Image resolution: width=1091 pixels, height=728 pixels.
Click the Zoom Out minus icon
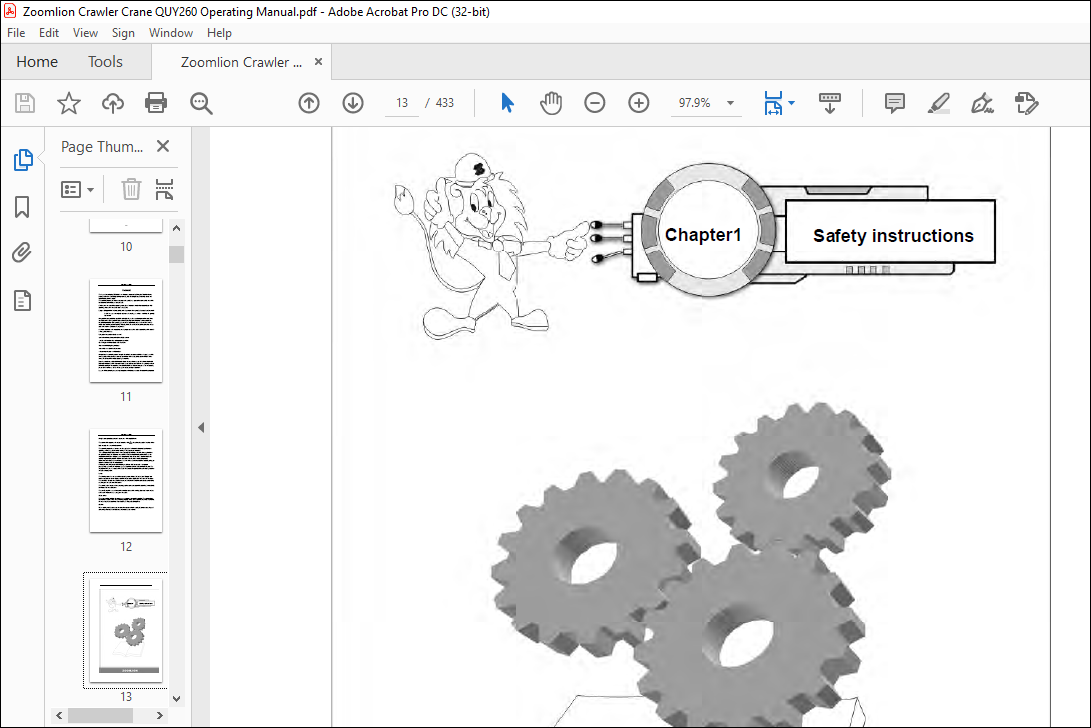tap(594, 103)
